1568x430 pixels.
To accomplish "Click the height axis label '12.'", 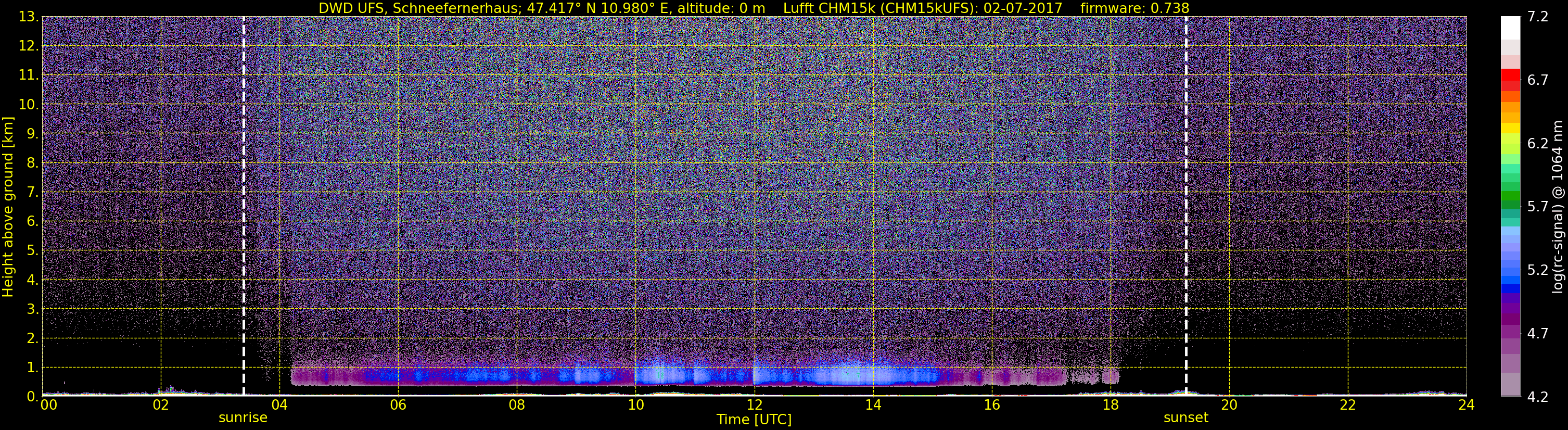I will pyautogui.click(x=29, y=46).
